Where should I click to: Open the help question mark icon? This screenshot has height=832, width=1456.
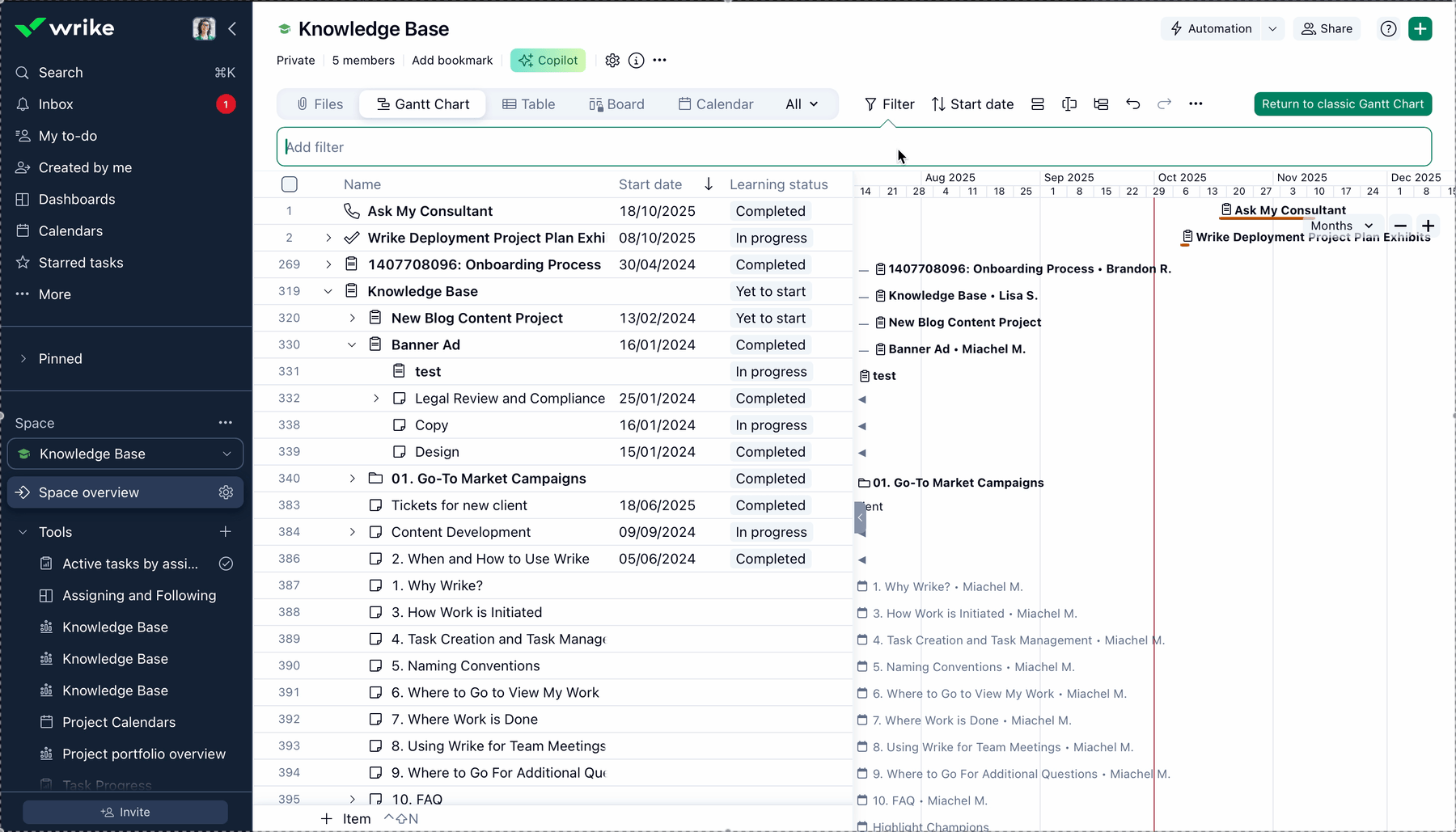point(1388,29)
